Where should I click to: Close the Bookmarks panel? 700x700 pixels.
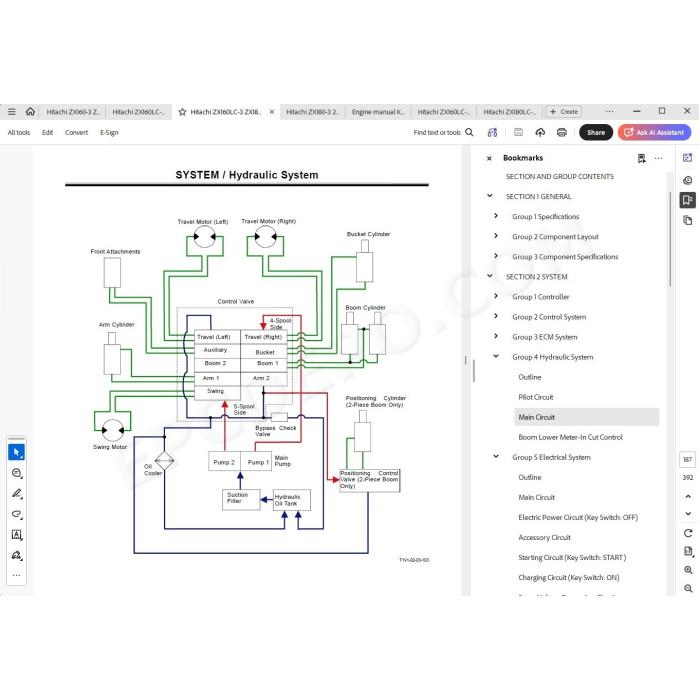pos(489,158)
